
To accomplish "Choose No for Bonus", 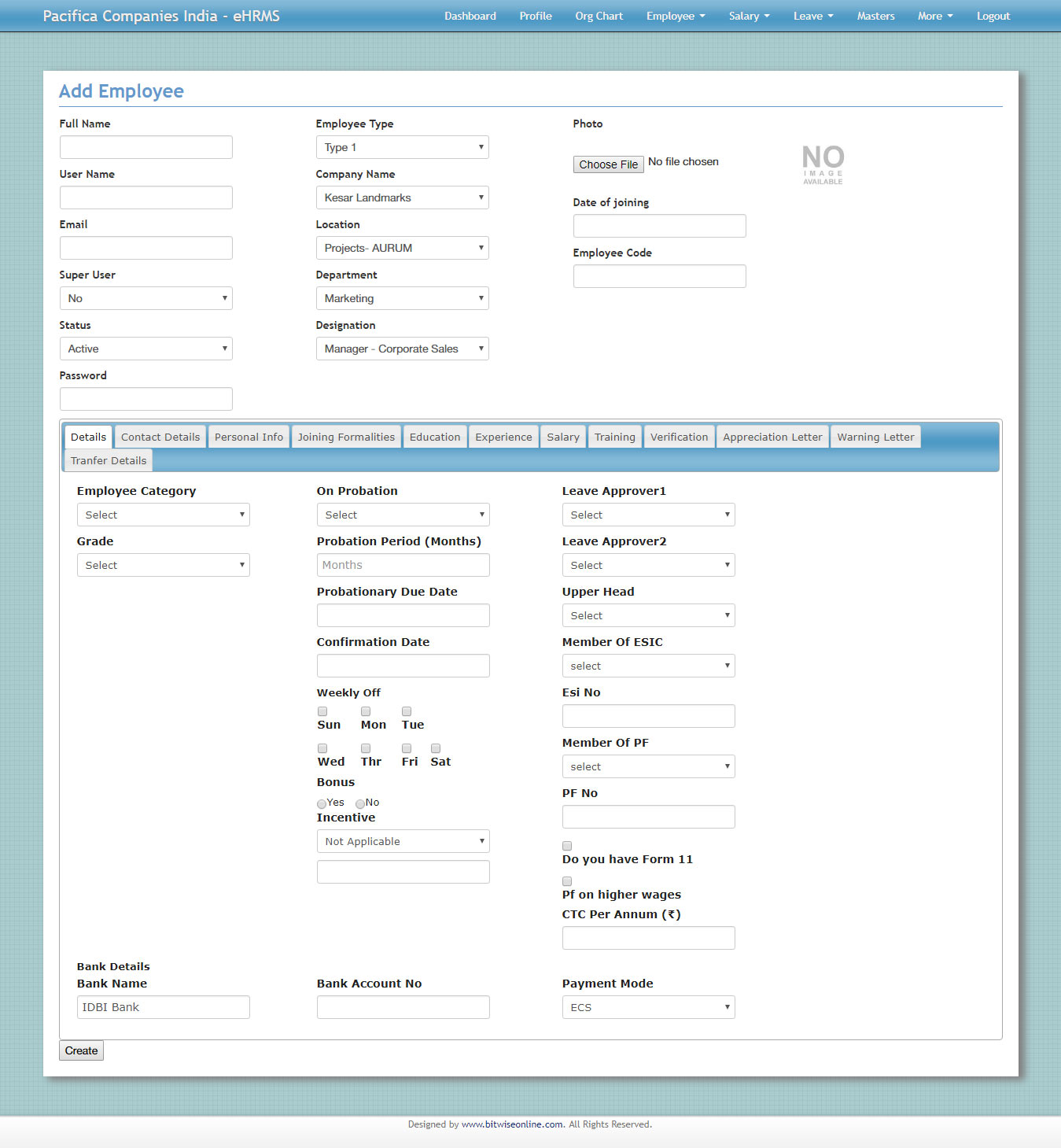I will pos(360,803).
